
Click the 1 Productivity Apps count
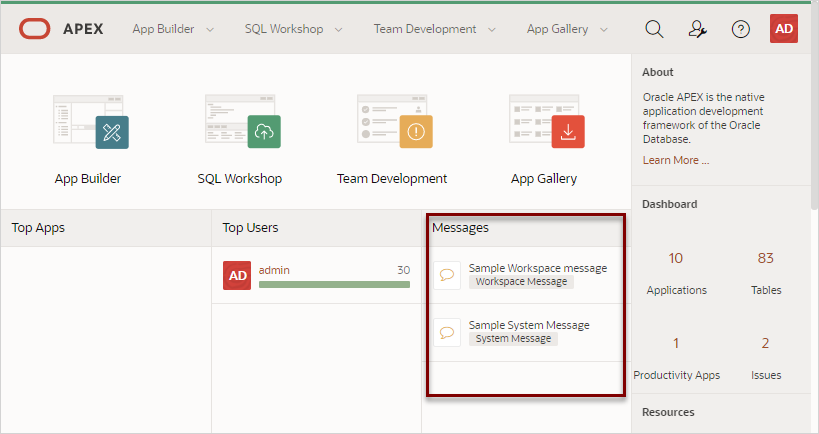coord(676,343)
